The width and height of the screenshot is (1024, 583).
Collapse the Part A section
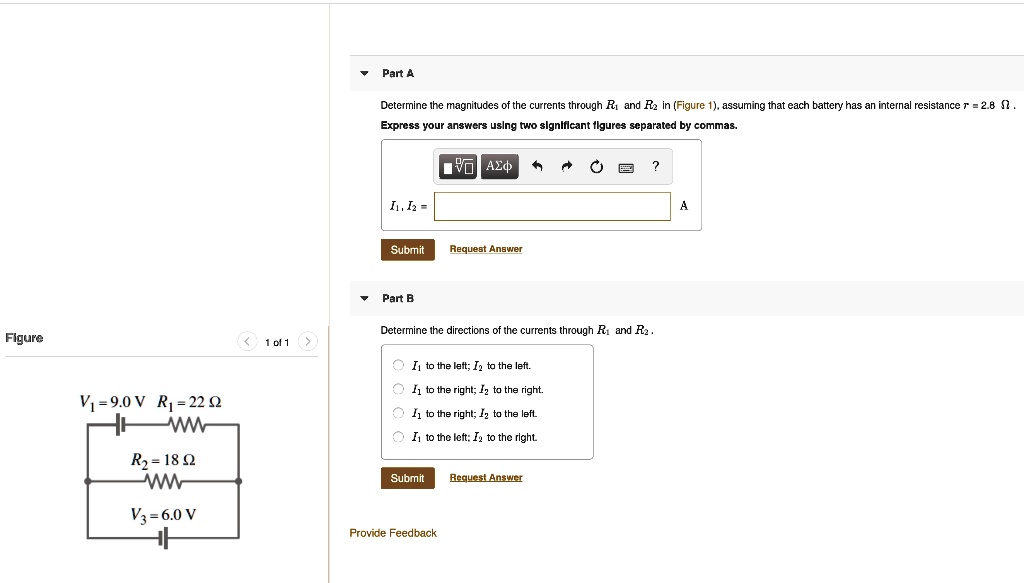coord(364,73)
